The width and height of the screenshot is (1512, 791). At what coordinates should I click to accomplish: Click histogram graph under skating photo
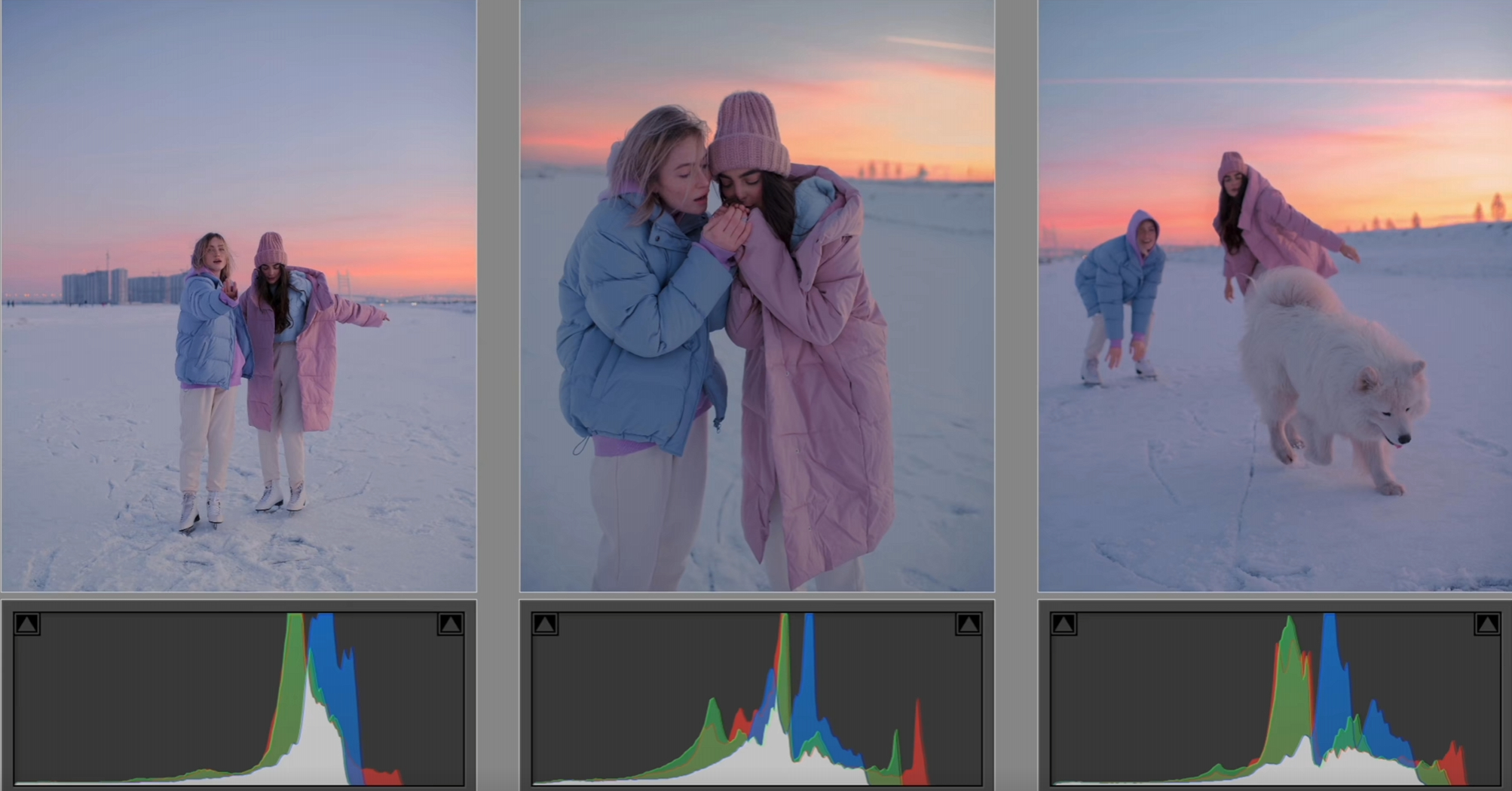[239, 698]
